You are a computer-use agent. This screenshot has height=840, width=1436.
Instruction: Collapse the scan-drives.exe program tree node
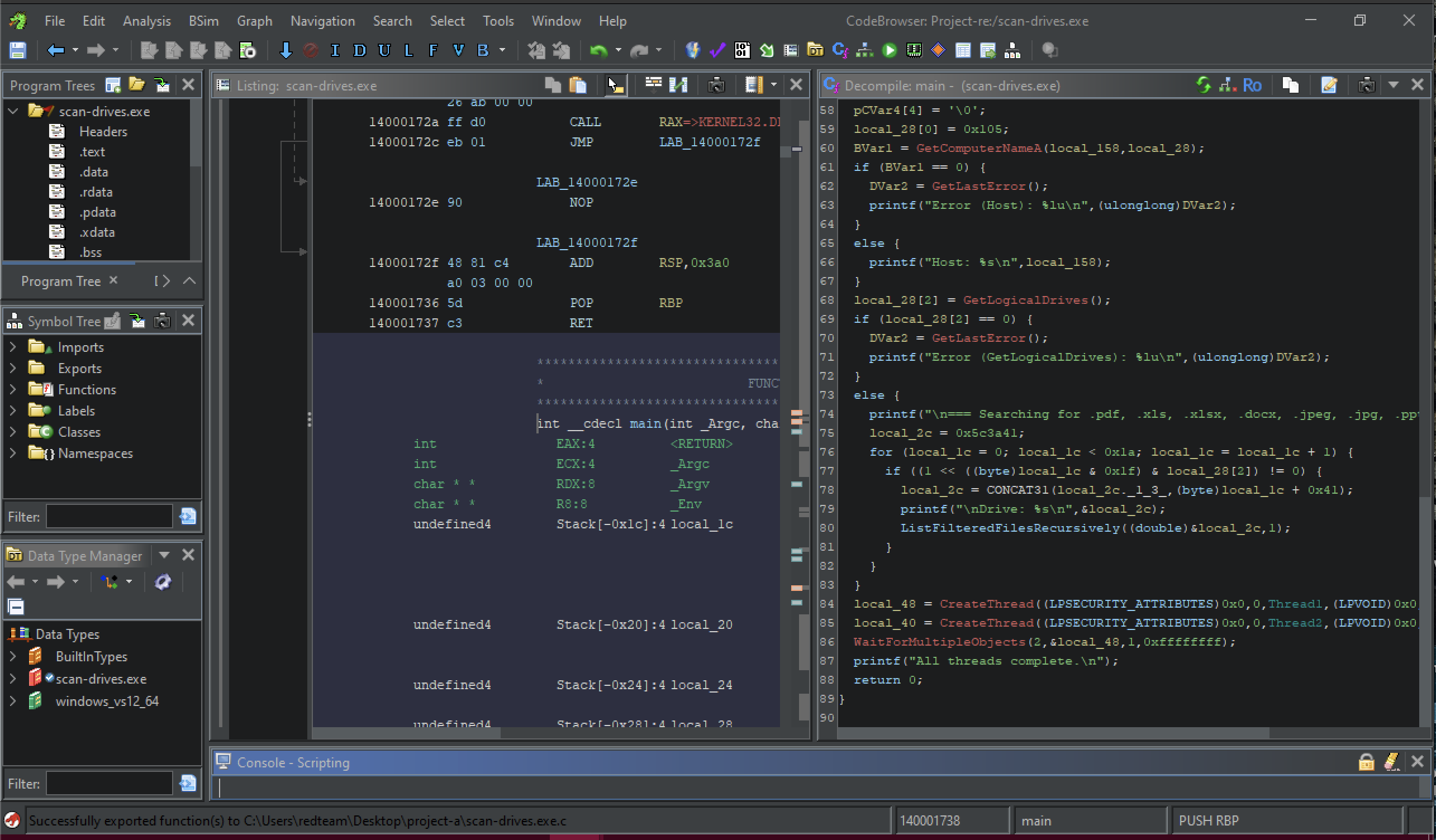pyautogui.click(x=12, y=111)
